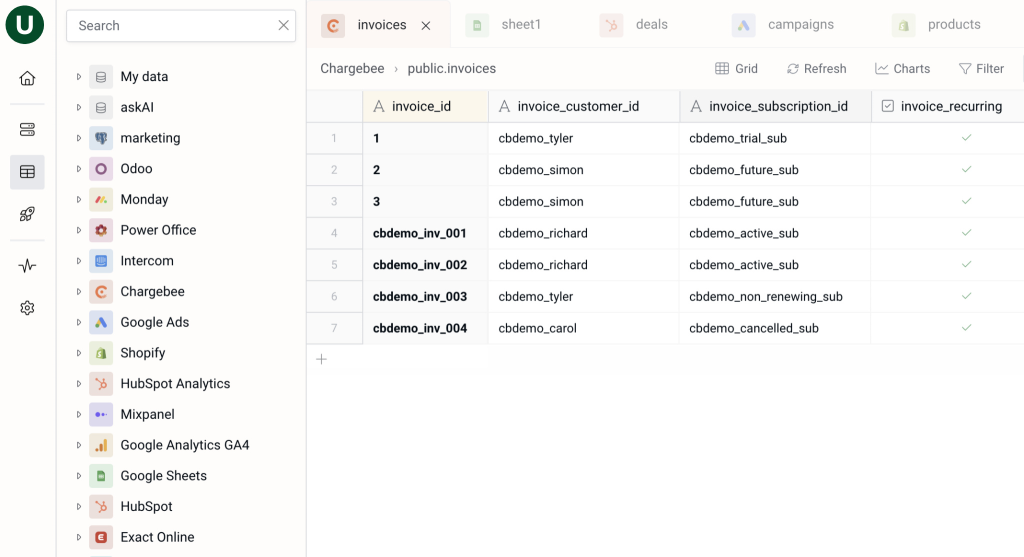Toggle invoice_recurring check for cbdemo_inv_004
This screenshot has height=557, width=1024.
click(967, 328)
